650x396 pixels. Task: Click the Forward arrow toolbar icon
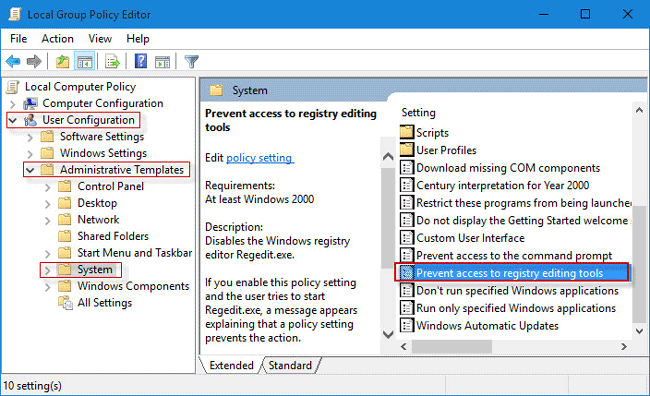pyautogui.click(x=34, y=62)
